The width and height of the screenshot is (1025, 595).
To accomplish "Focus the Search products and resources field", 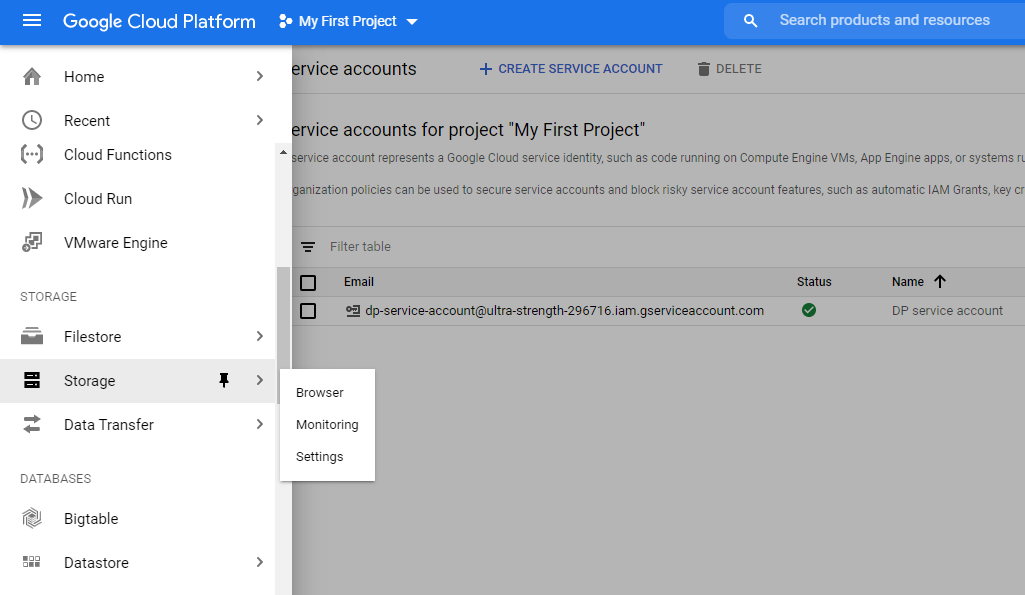I will click(884, 20).
